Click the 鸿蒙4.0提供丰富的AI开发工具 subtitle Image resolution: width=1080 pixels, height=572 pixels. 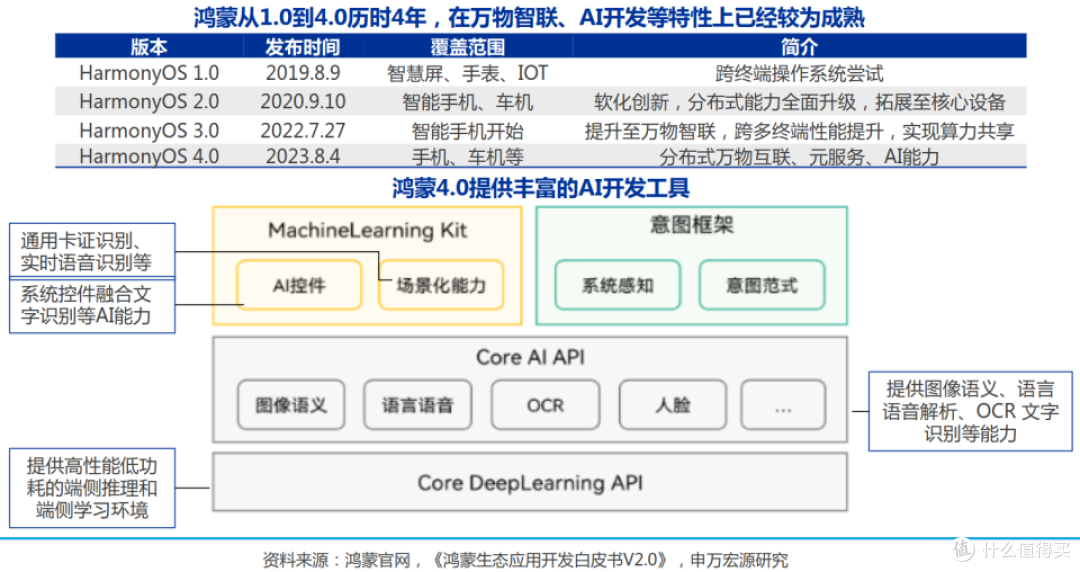click(x=541, y=187)
